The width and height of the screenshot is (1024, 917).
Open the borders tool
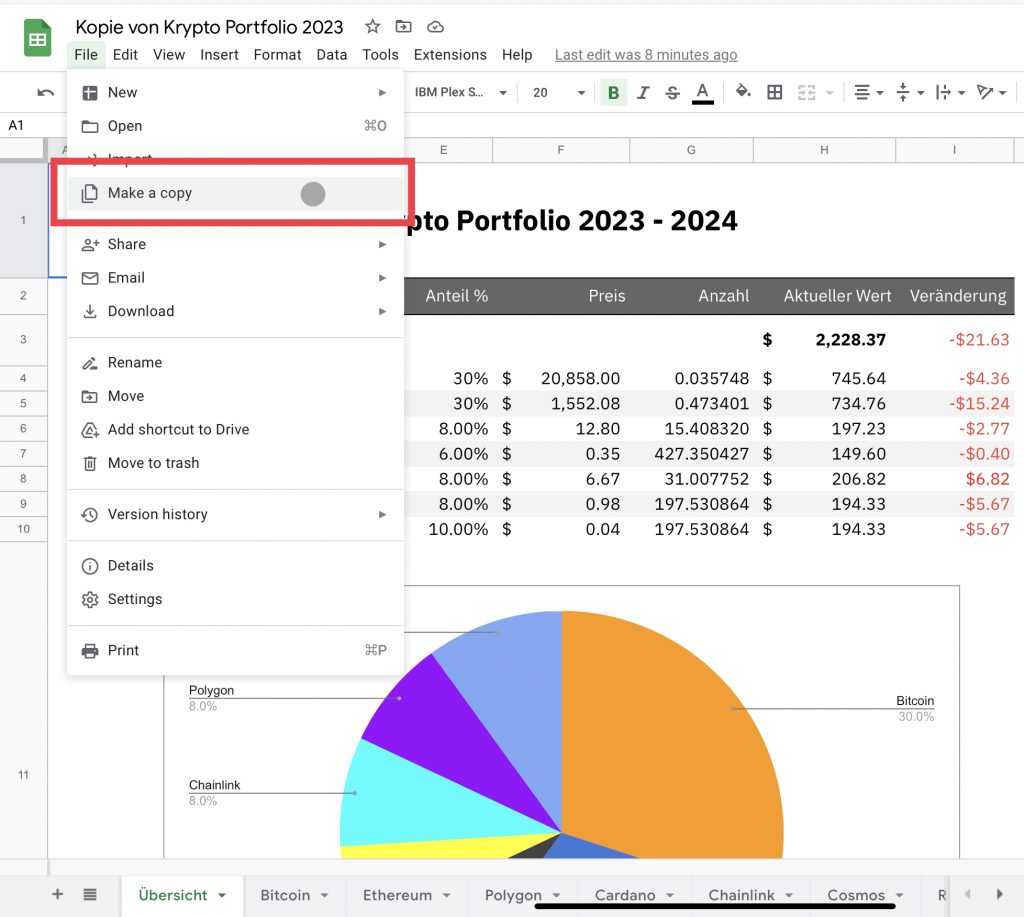(775, 93)
